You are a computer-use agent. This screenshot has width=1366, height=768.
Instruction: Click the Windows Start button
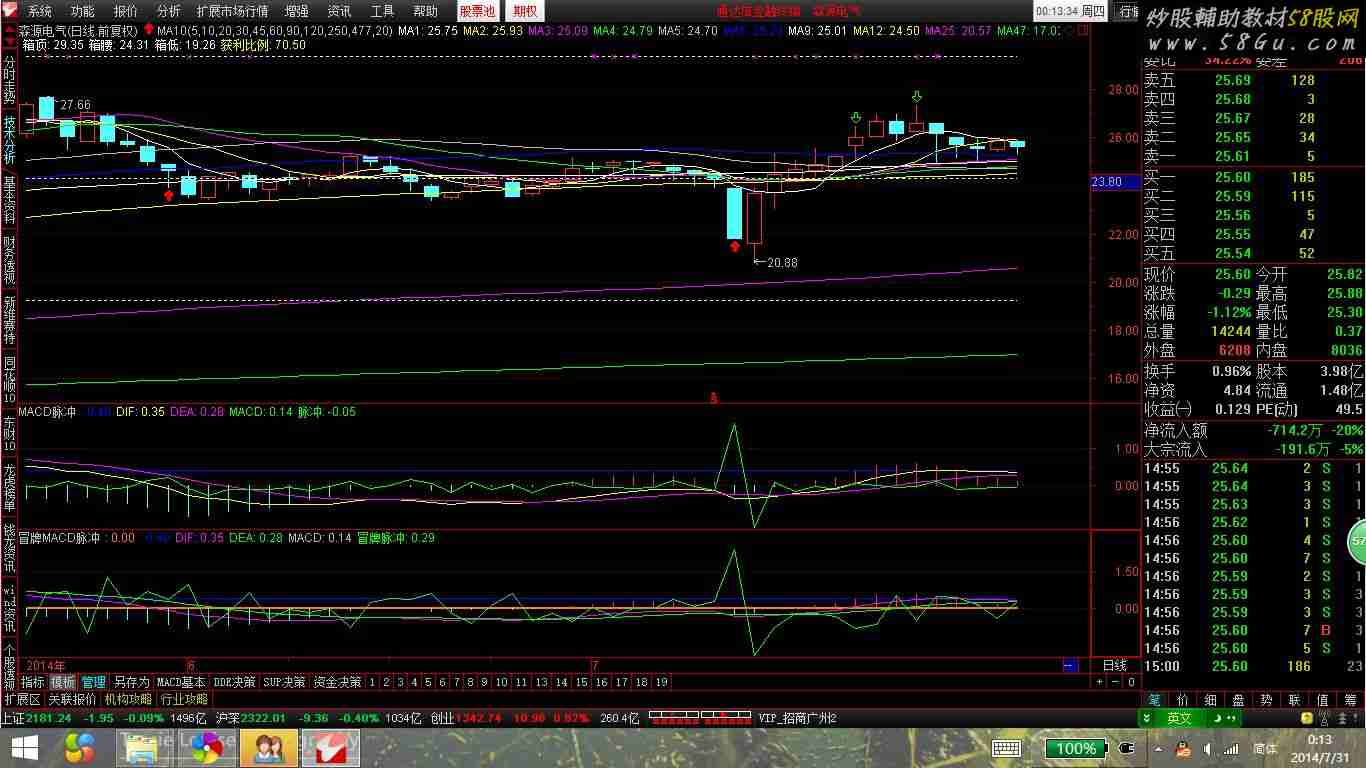click(x=24, y=748)
